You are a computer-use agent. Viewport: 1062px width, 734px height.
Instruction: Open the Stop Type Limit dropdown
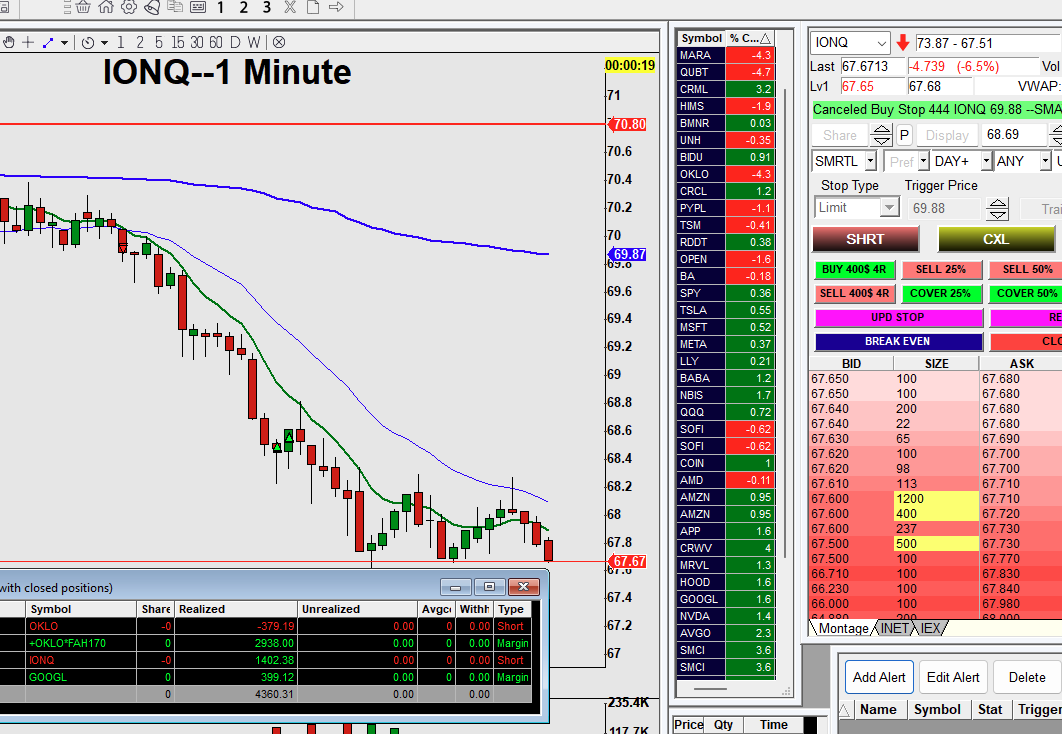click(x=889, y=207)
